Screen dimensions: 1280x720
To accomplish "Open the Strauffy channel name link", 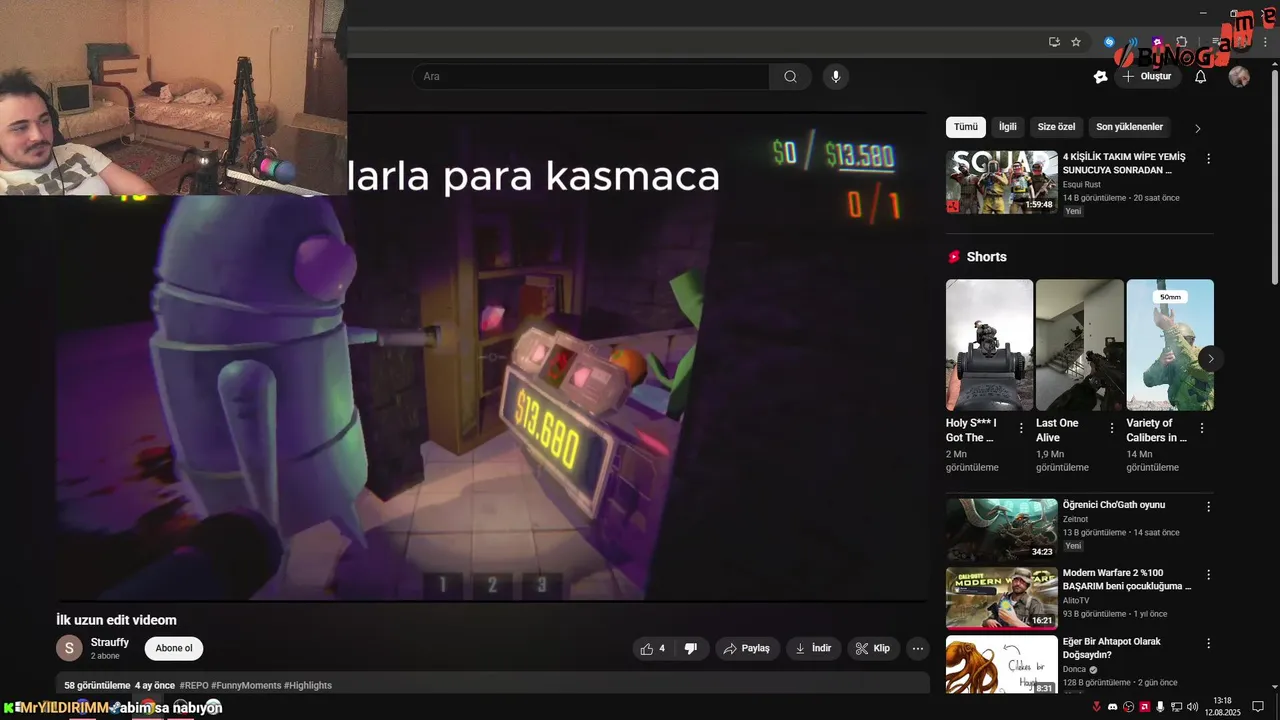I will point(110,642).
